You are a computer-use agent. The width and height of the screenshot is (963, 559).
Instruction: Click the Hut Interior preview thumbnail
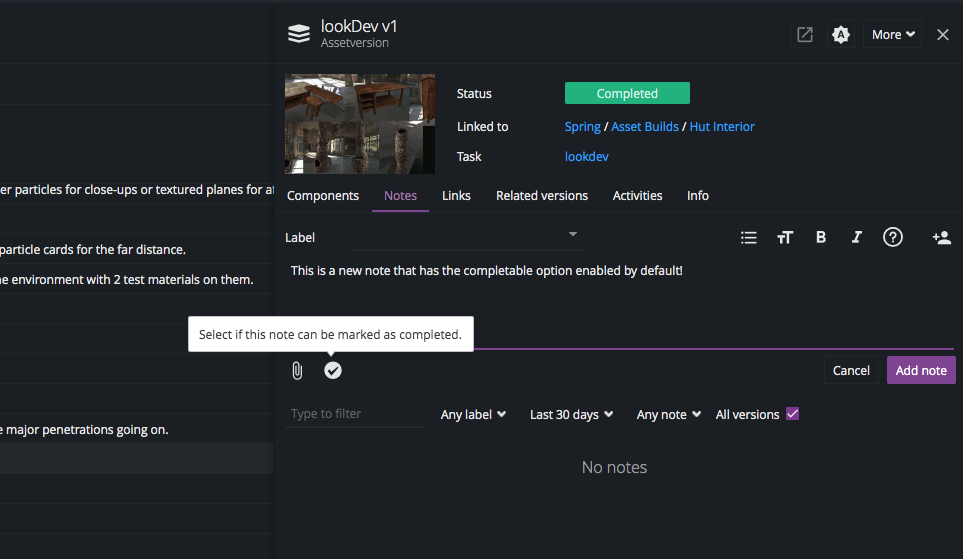coord(360,124)
